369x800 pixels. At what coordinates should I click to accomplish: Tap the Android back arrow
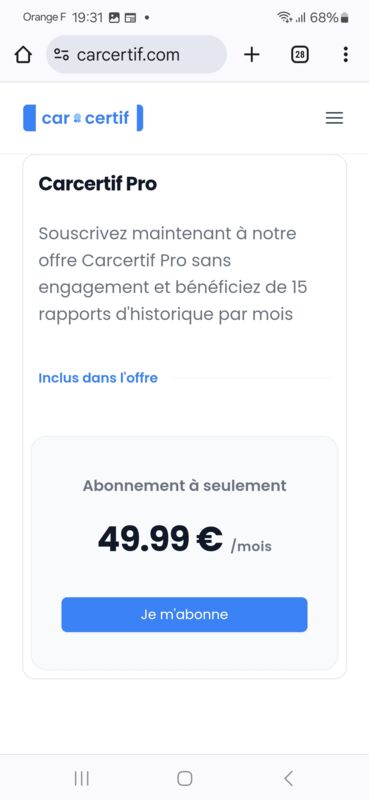tap(288, 778)
